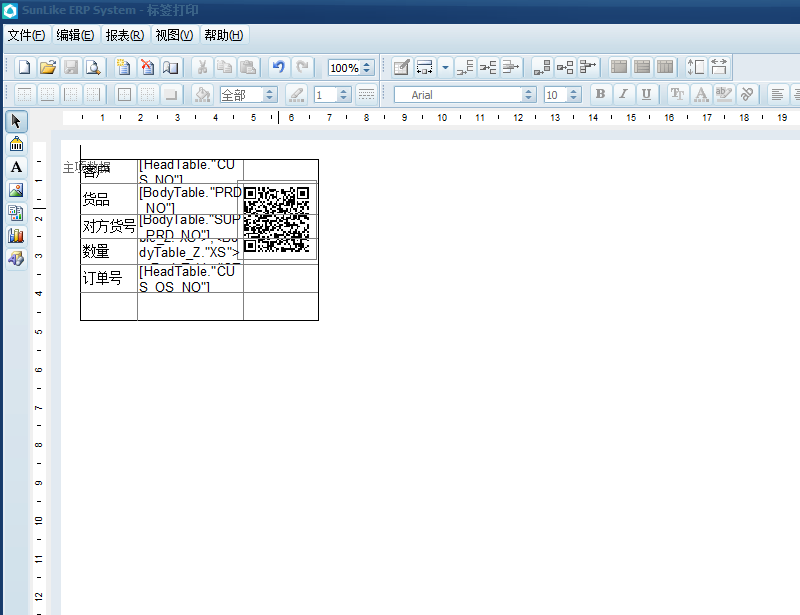Select the shapes tool in the toolbox
800x615 pixels.
pyautogui.click(x=16, y=259)
